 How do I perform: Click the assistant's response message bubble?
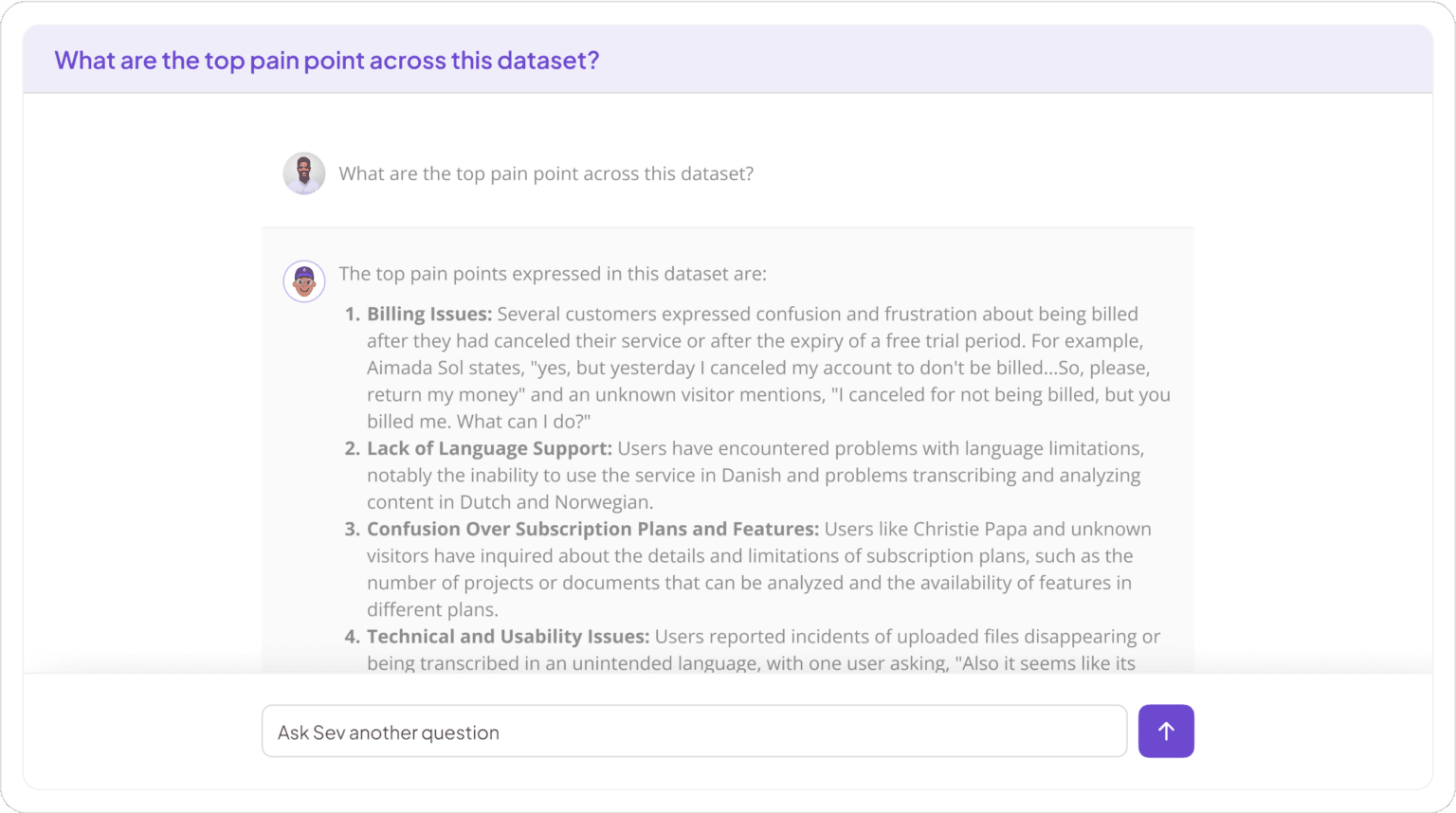(728, 445)
